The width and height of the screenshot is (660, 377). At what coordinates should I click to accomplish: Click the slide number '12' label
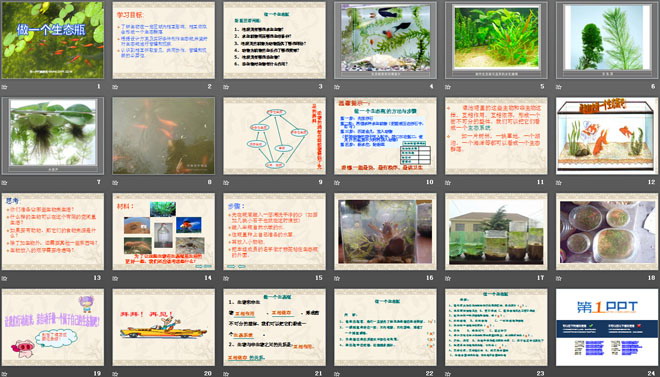click(652, 182)
